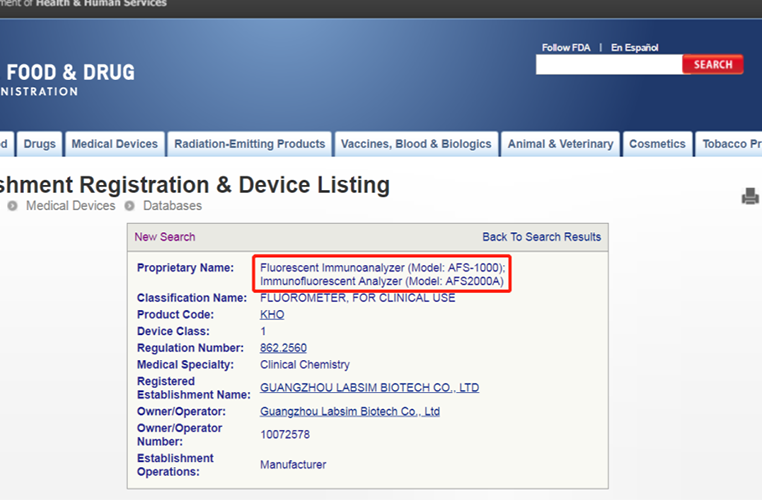Screen dimensions: 762x500
Task: Open Vaccines, Blood & Biologics tab
Action: 416,144
